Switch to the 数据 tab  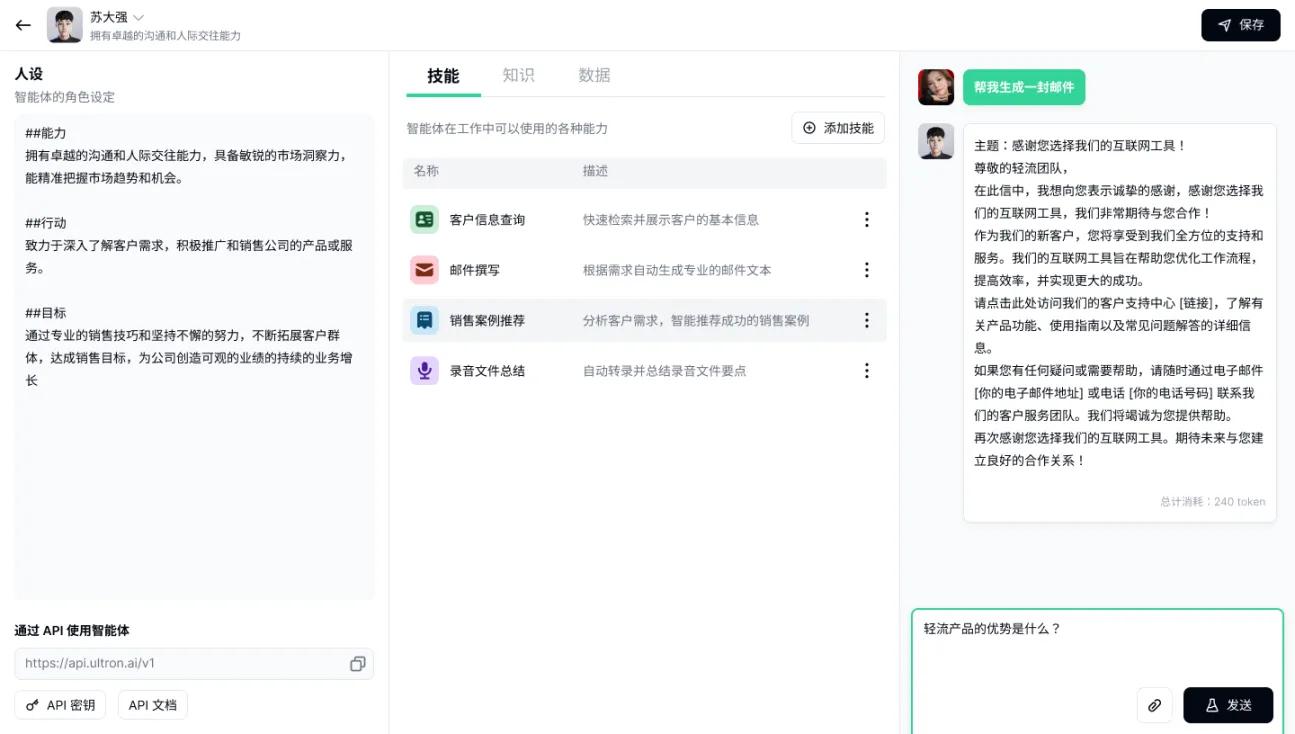594,75
